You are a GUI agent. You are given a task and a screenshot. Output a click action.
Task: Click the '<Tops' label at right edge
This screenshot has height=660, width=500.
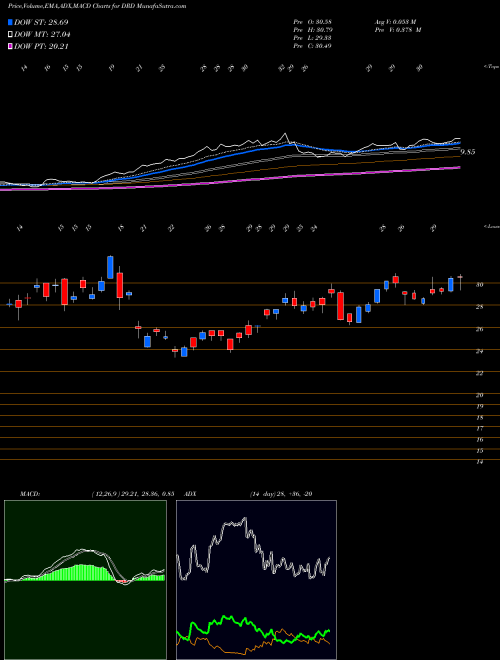coord(491,67)
